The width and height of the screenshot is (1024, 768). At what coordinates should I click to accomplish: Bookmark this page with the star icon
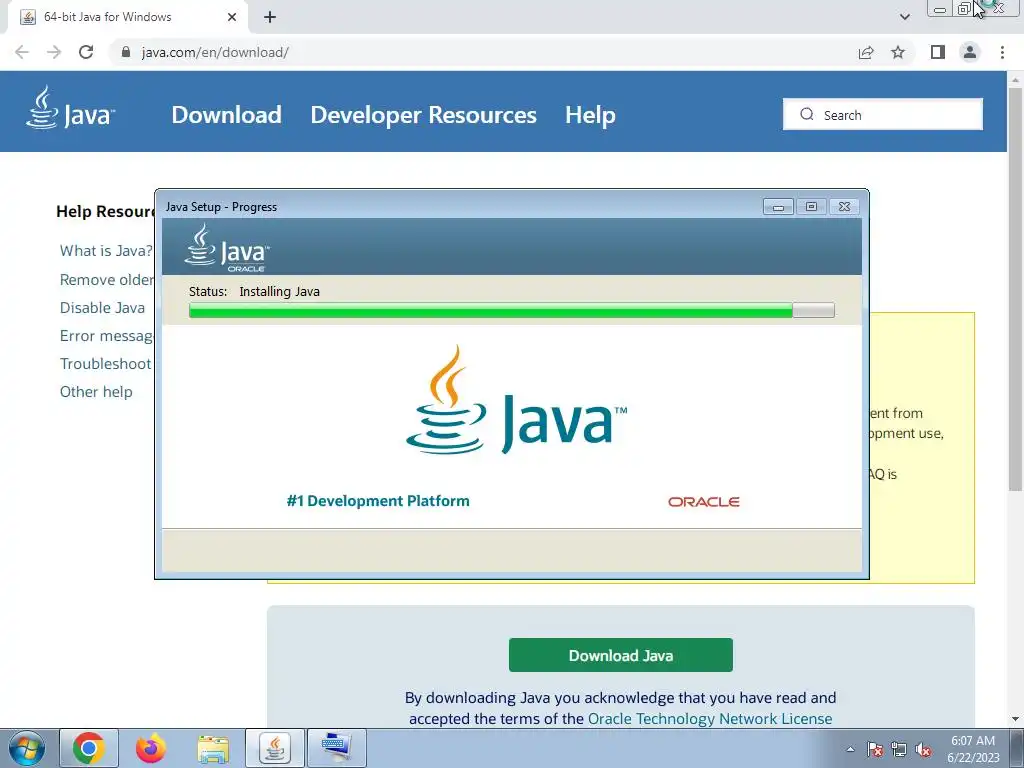(898, 52)
